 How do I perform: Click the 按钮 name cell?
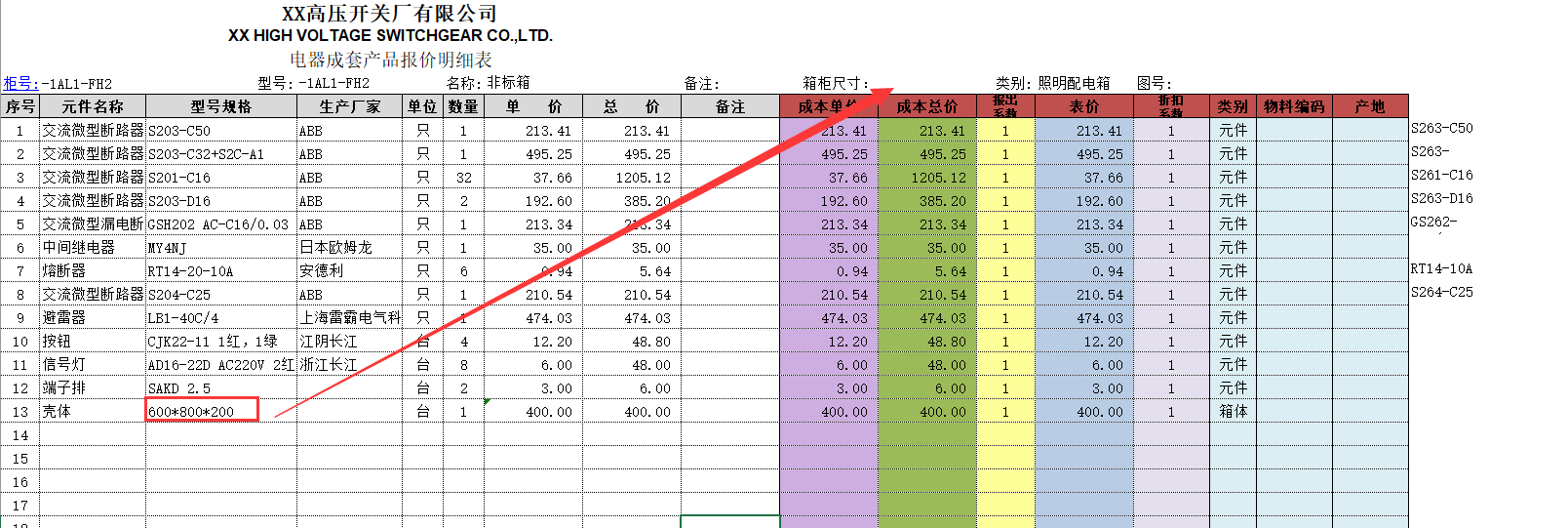(x=93, y=342)
